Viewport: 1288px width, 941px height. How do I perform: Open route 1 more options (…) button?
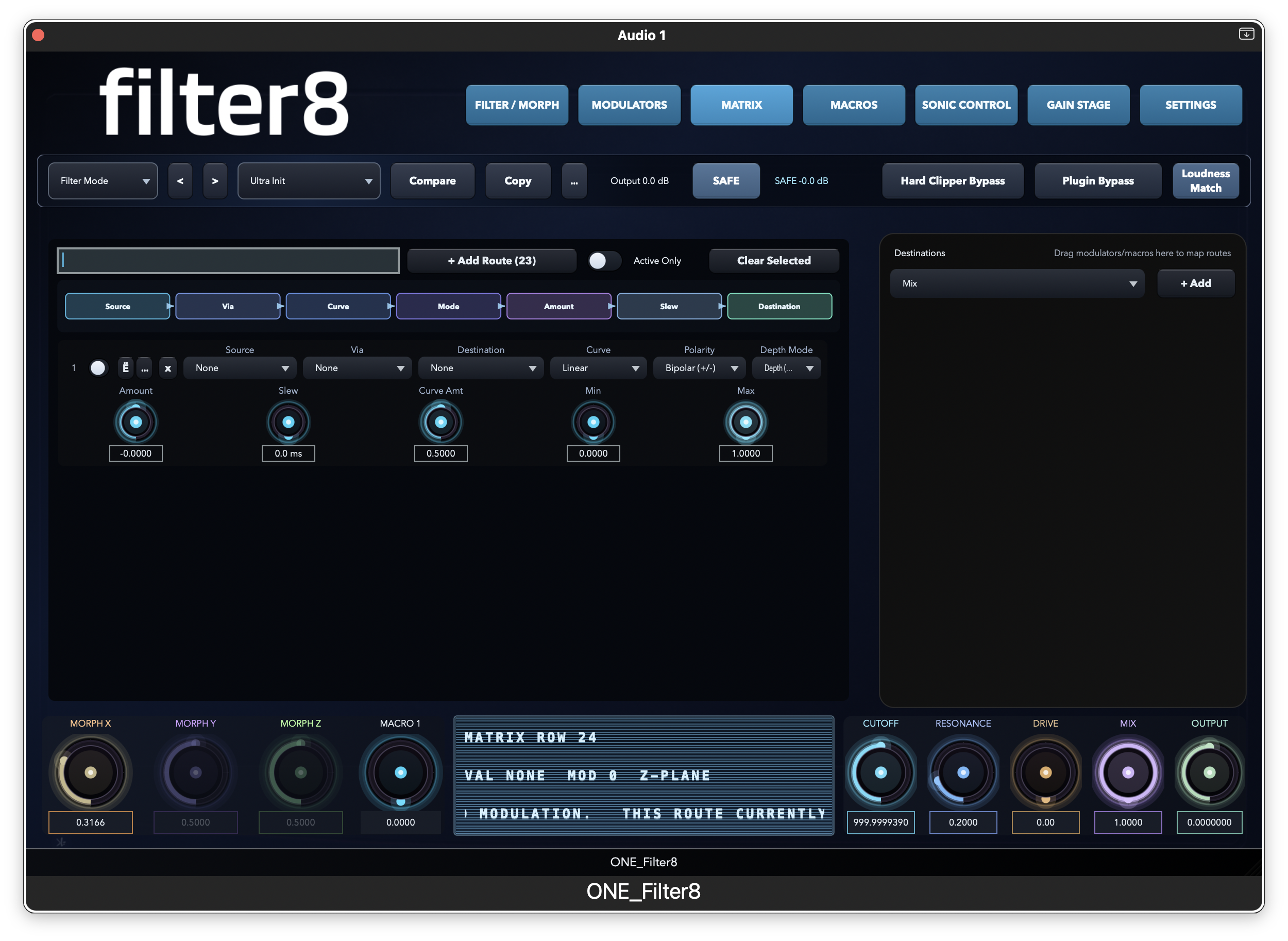145,368
